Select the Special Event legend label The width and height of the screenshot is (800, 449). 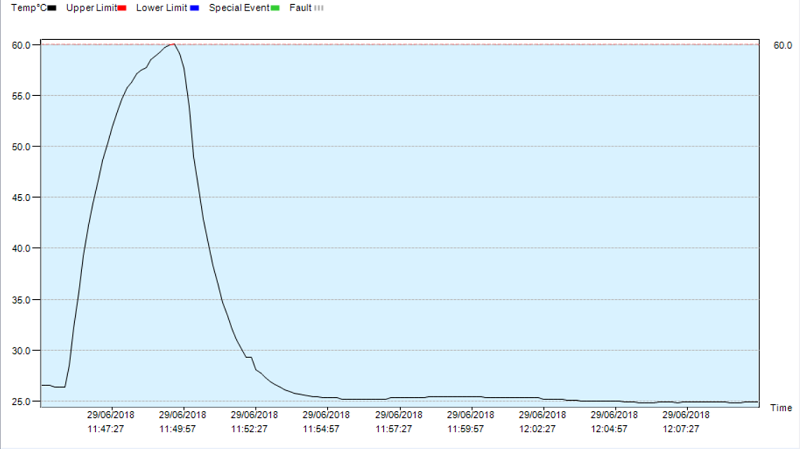239,8
